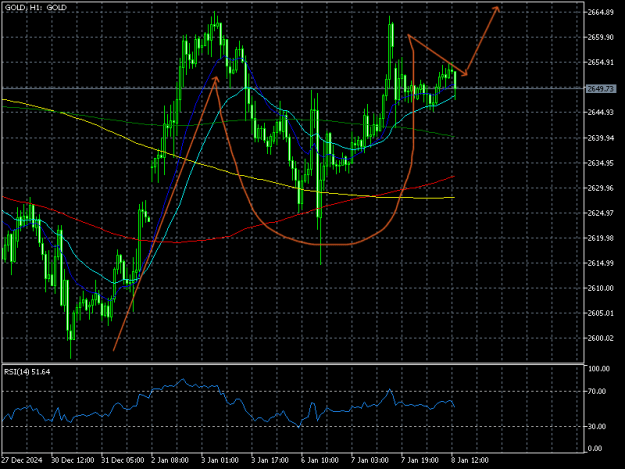Click the 7 Jan 19:00 time label
625x469 pixels.
click(420, 461)
